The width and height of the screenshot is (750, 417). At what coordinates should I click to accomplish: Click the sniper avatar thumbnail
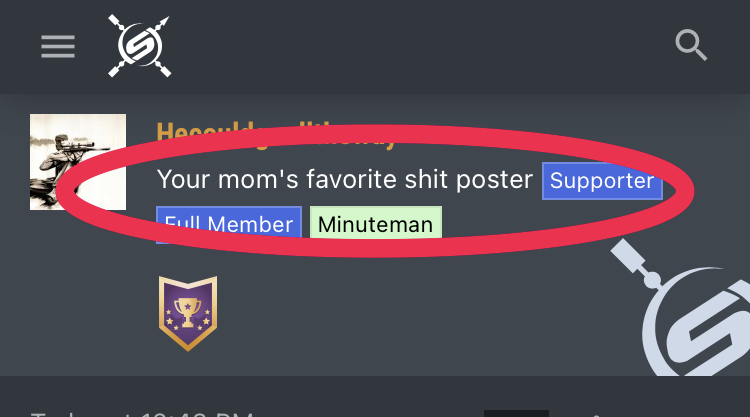78,162
